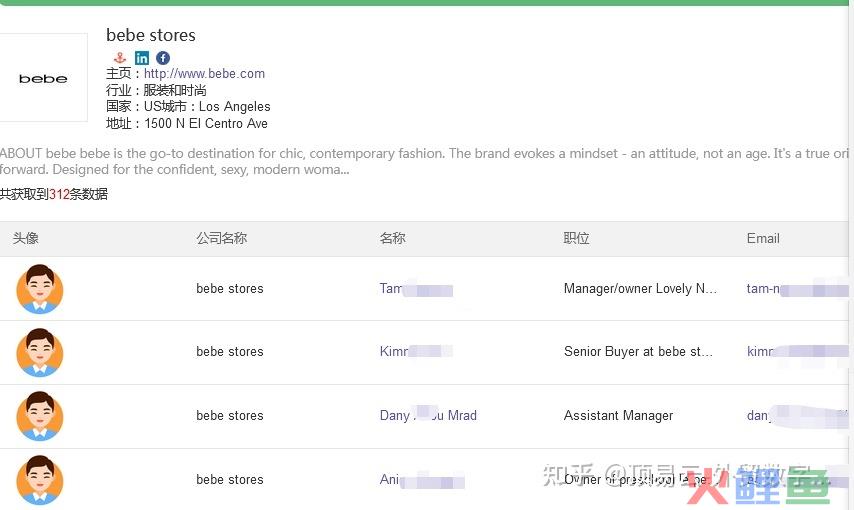Click the 头像 column header
Viewport: 854px width, 510px height.
(26, 238)
